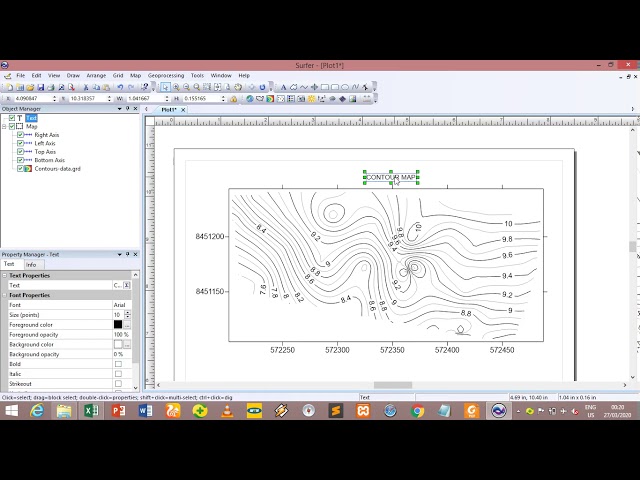Open the File menu

click(20, 76)
